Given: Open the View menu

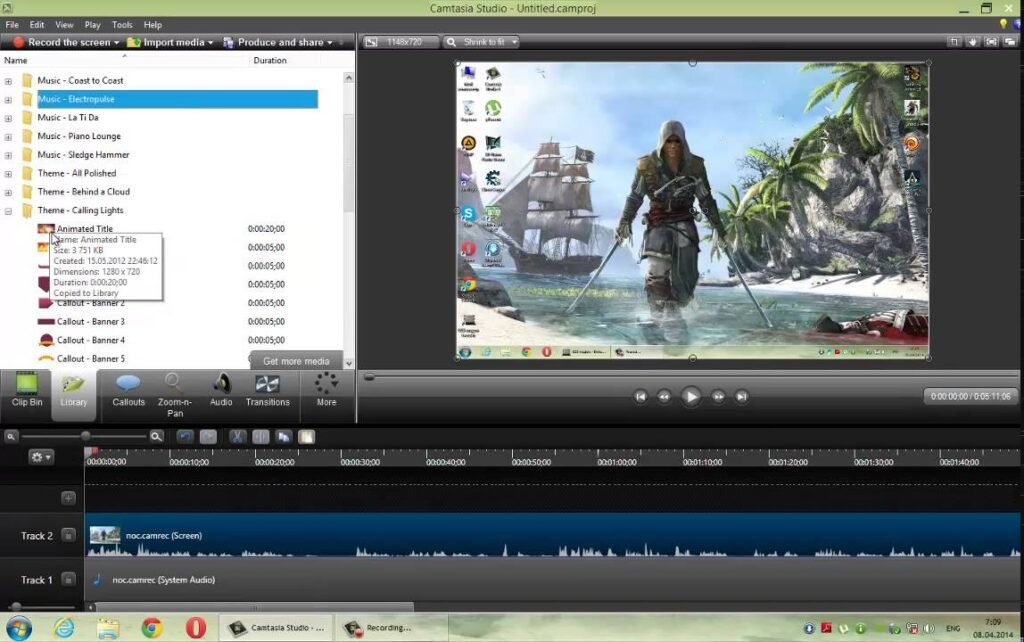Looking at the screenshot, I should pyautogui.click(x=64, y=25).
